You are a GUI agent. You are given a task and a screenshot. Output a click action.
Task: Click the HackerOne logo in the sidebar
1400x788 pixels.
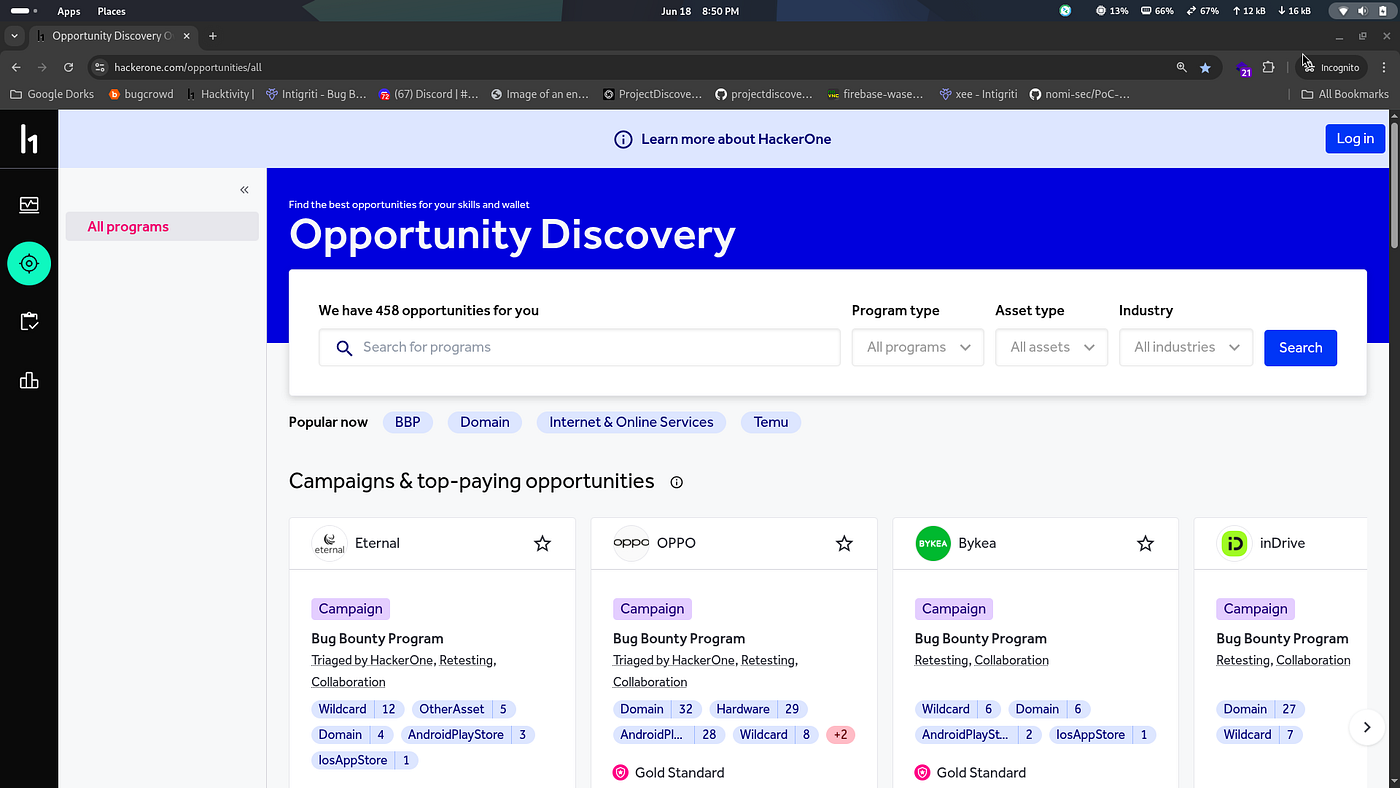click(29, 139)
